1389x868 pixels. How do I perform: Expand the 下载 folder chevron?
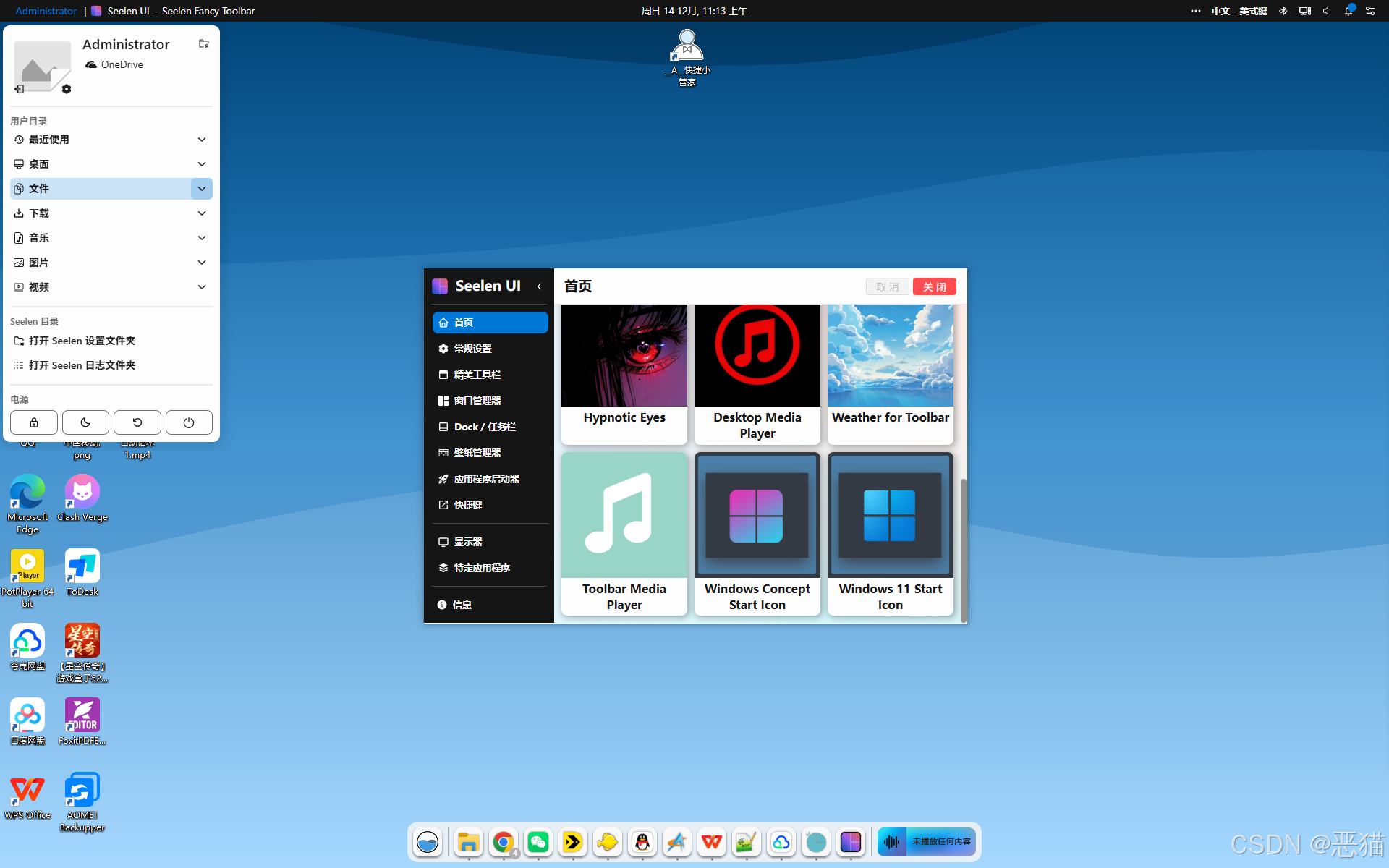[202, 213]
